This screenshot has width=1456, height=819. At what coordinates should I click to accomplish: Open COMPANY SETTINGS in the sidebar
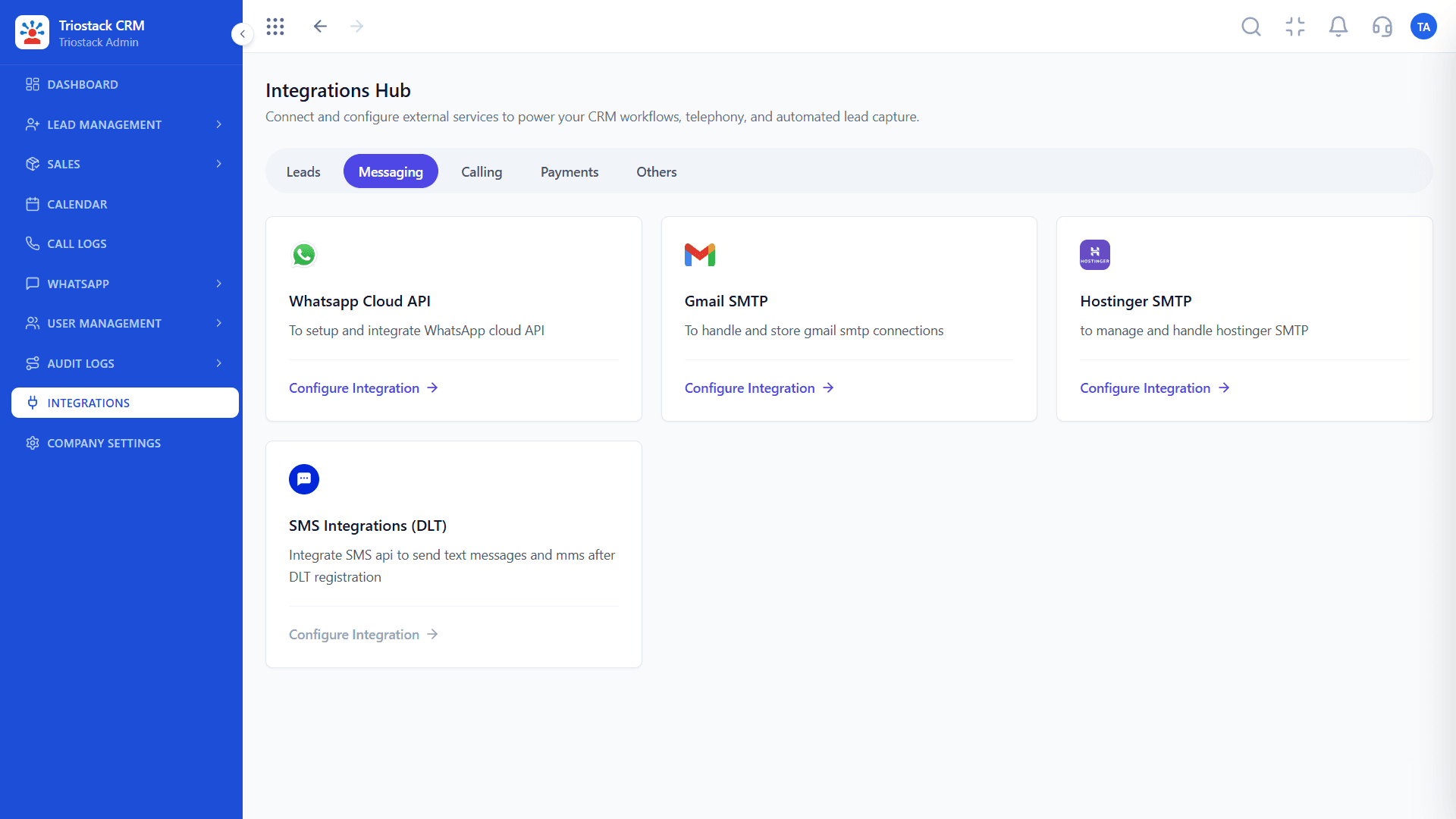click(125, 443)
